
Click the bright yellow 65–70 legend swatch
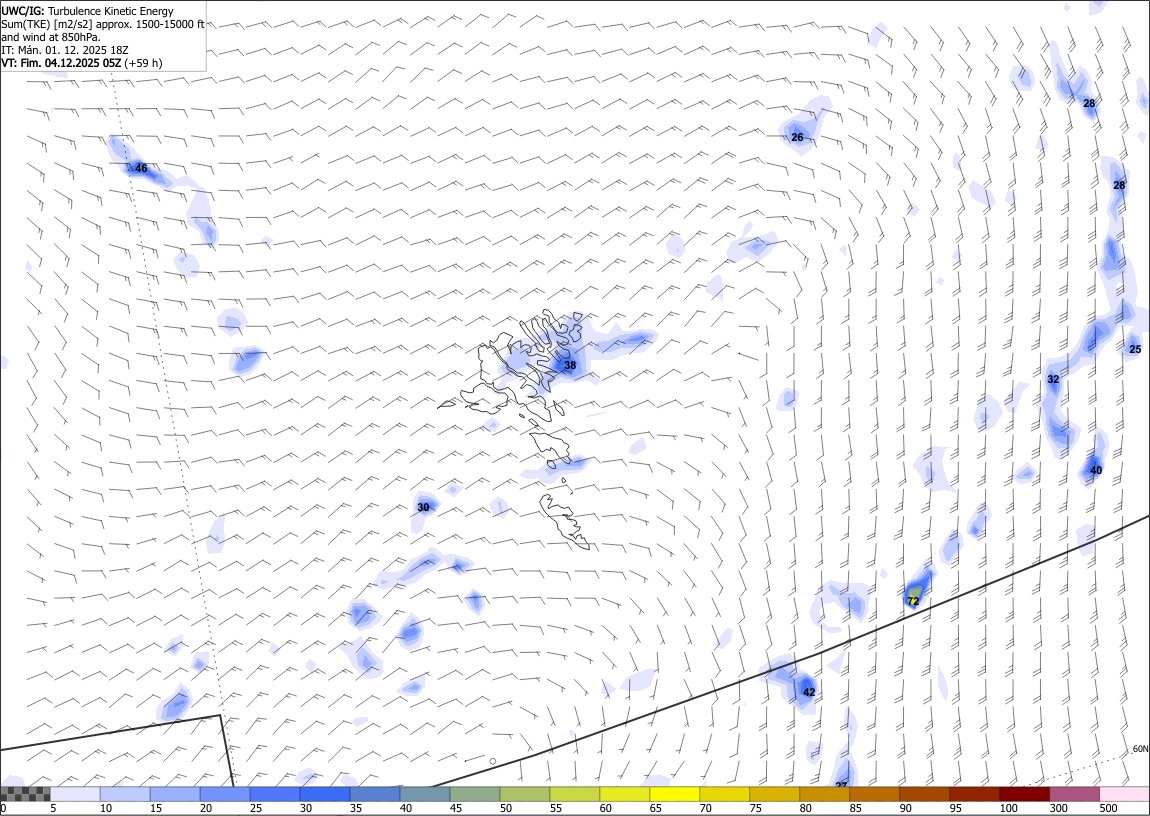click(674, 794)
